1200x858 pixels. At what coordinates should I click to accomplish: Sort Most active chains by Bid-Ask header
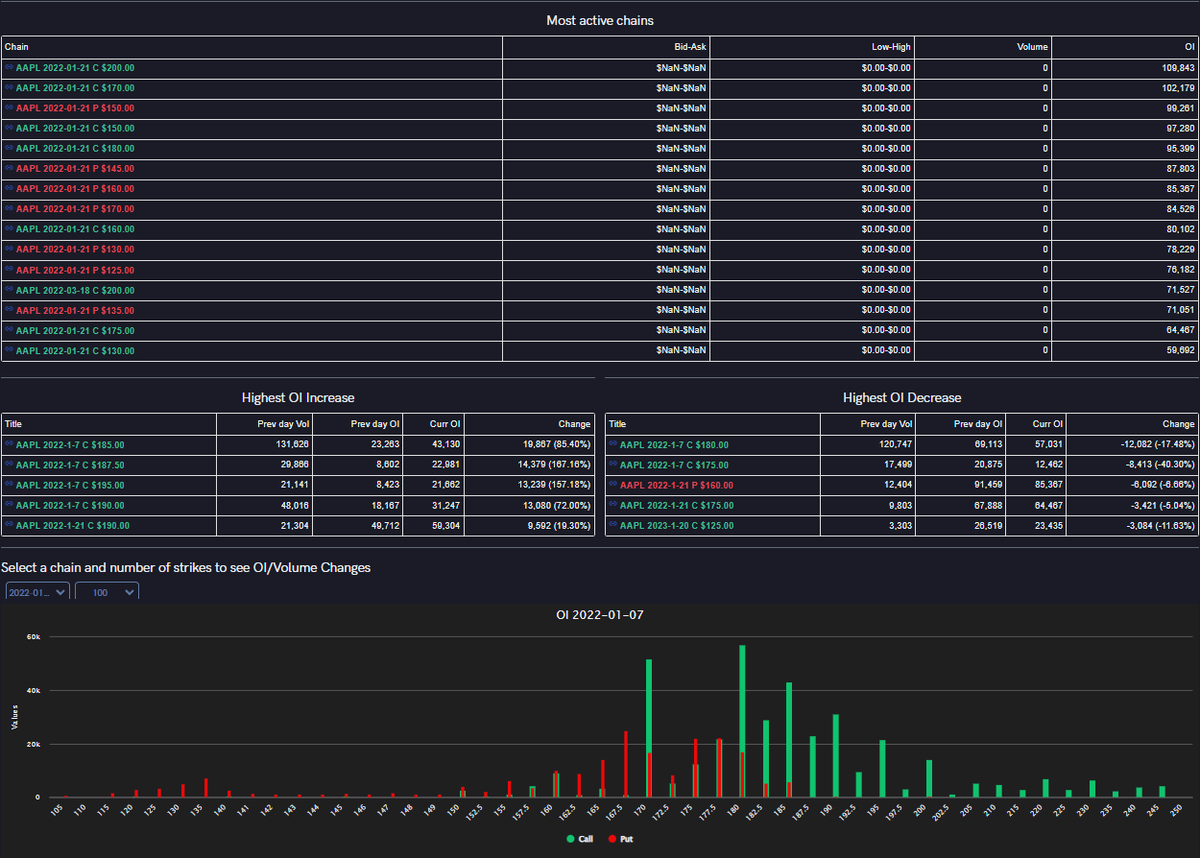click(606, 47)
